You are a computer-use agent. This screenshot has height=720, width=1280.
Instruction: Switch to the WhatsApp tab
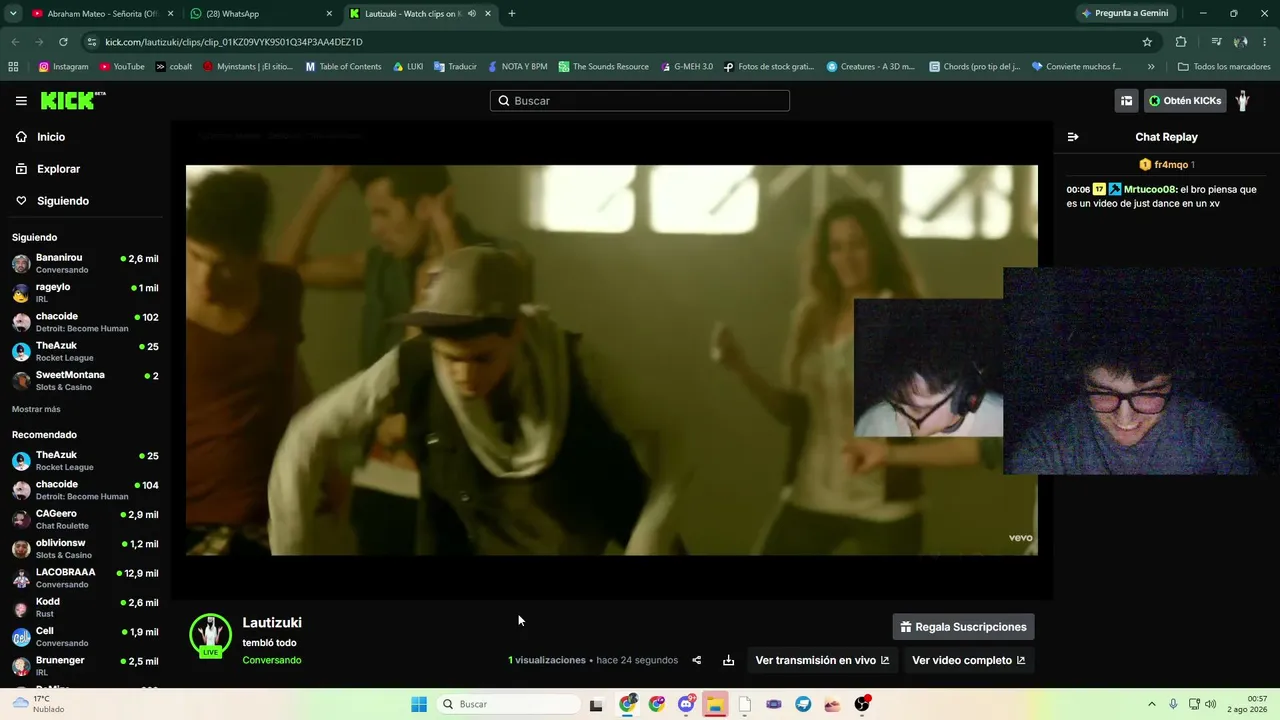(262, 14)
